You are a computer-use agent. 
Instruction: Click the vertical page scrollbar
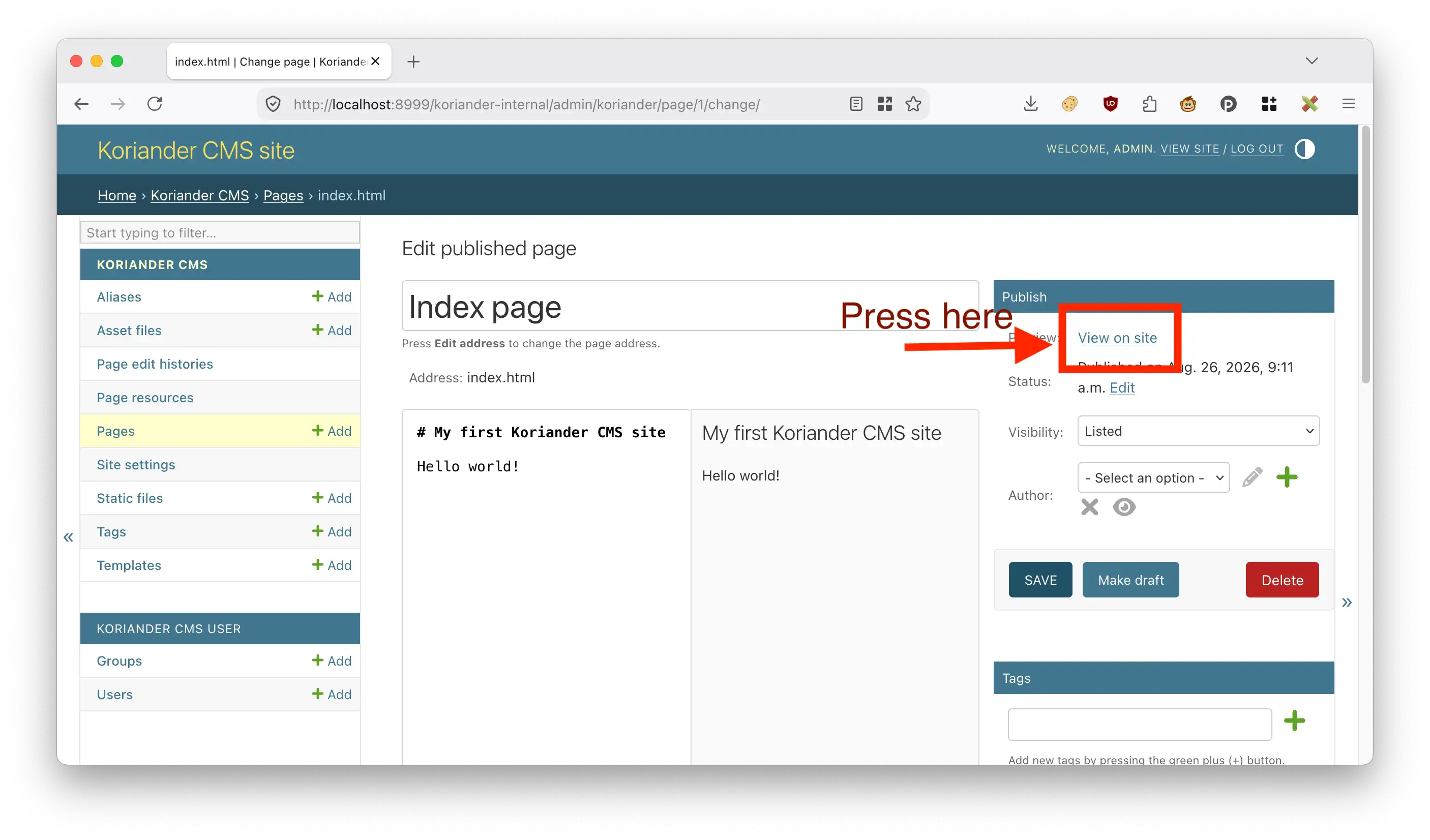click(x=1365, y=255)
